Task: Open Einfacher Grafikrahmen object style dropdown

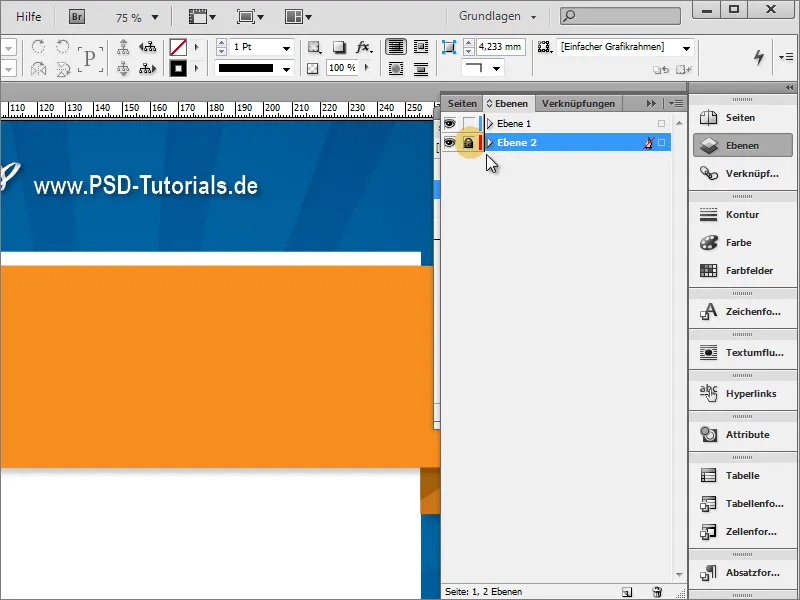Action: pos(686,48)
